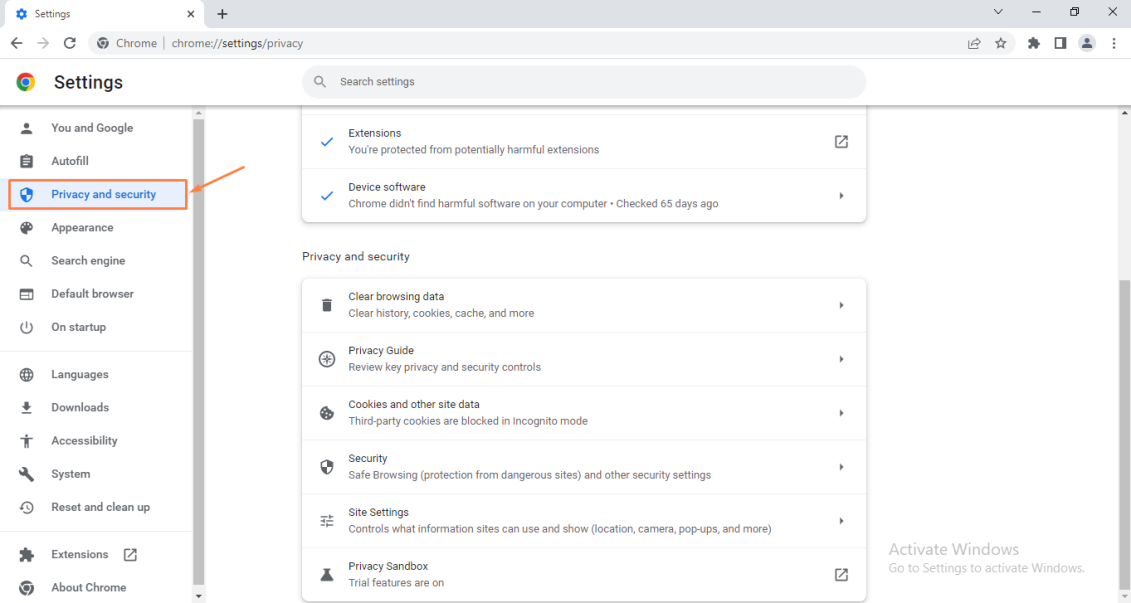Click the profile avatar icon
This screenshot has width=1131, height=603.
pyautogui.click(x=1087, y=43)
